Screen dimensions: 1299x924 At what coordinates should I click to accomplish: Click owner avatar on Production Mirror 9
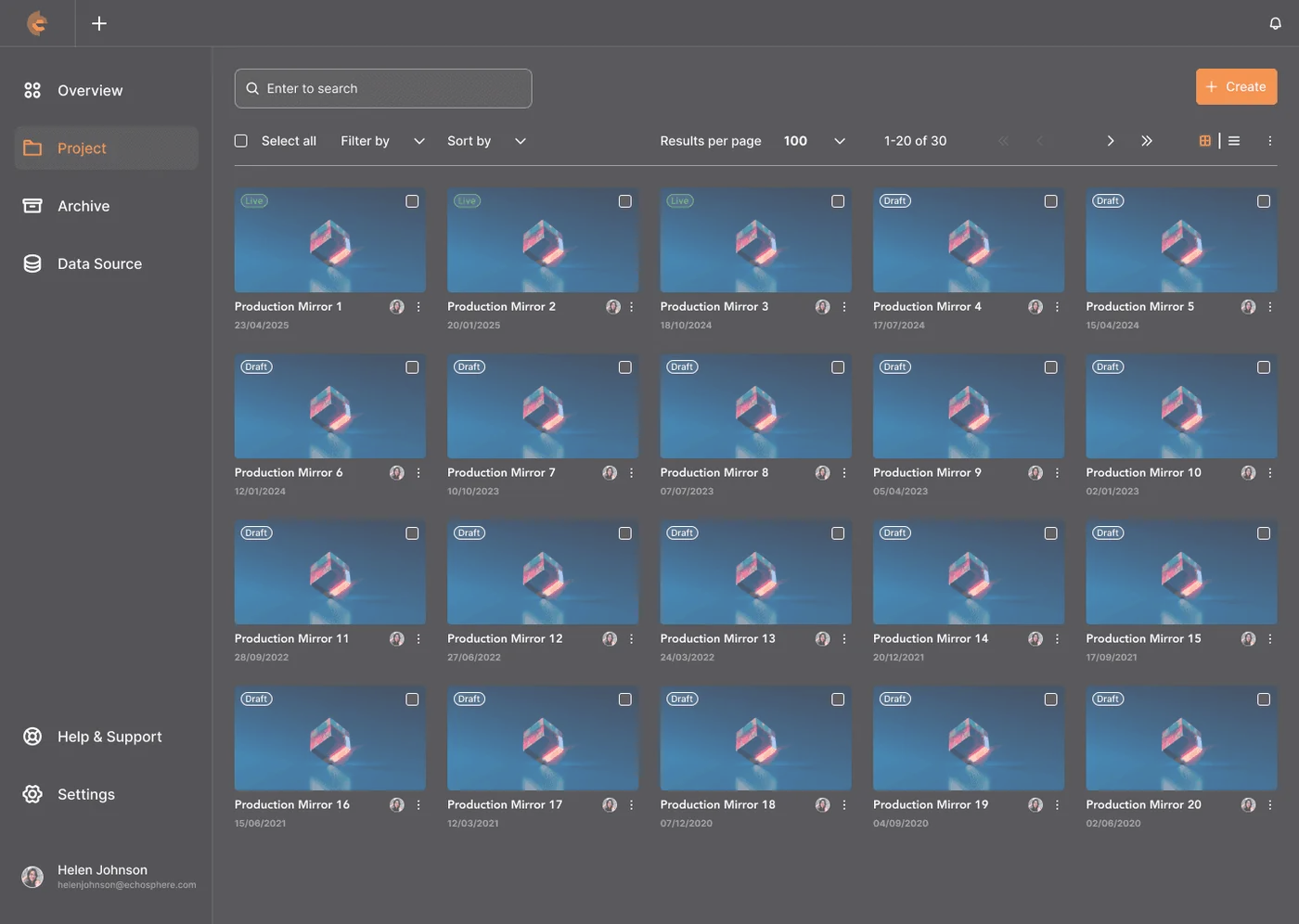[x=1035, y=473]
